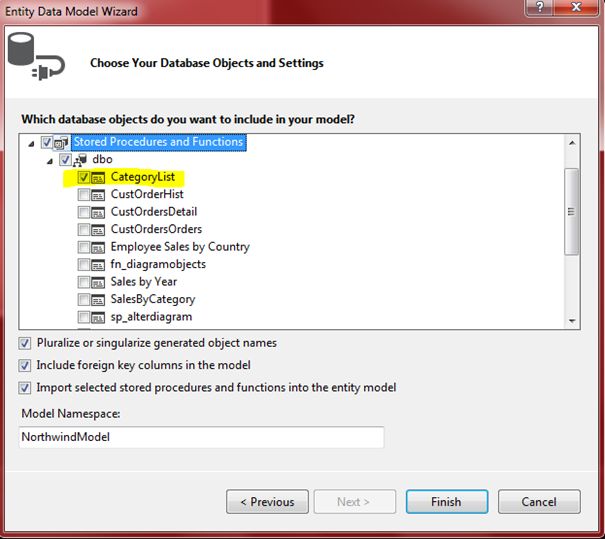Click the fn_diagramobjects function icon
The width and height of the screenshot is (605, 539).
(98, 265)
